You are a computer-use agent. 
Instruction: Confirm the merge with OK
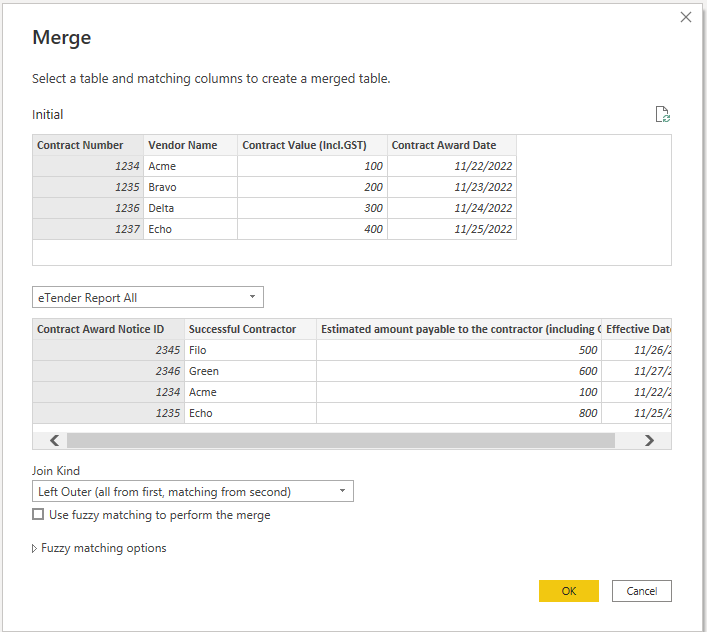(569, 591)
